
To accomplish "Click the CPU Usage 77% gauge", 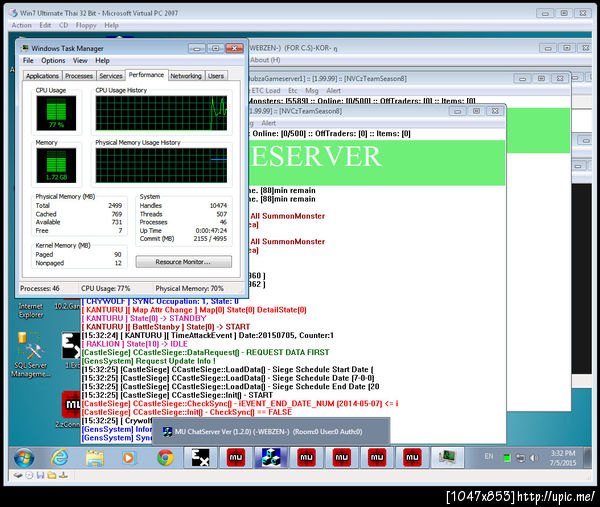I will click(56, 113).
